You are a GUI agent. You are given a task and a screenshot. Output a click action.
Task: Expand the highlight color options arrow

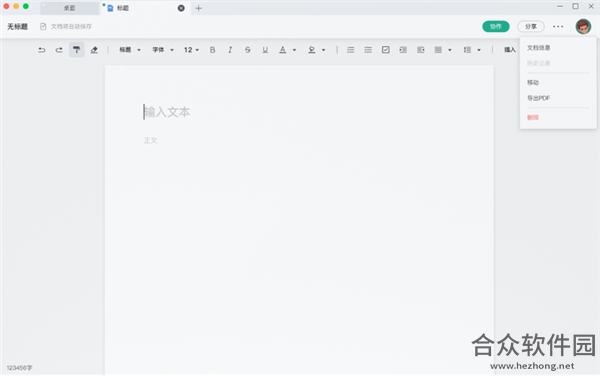point(323,50)
